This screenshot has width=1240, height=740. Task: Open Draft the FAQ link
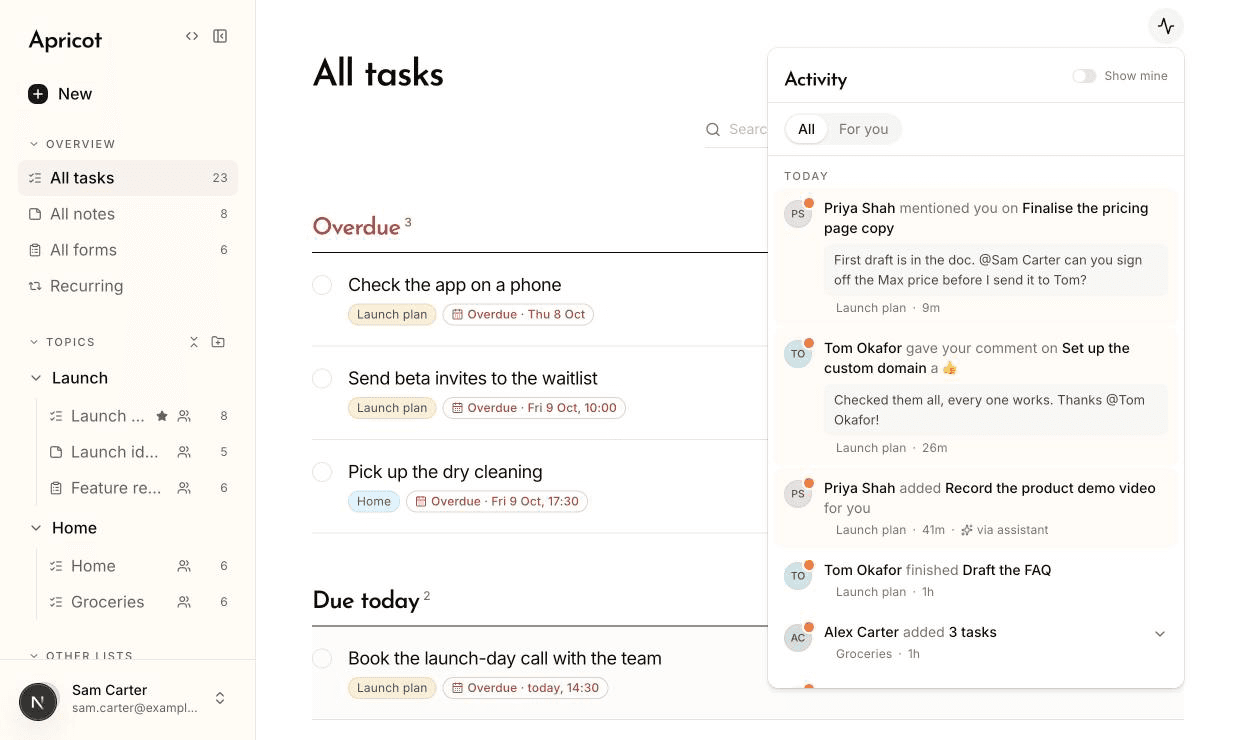click(1006, 570)
